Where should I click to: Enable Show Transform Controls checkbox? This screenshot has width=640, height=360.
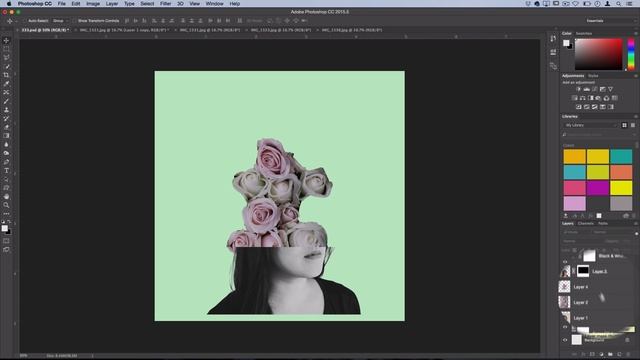tap(75, 21)
